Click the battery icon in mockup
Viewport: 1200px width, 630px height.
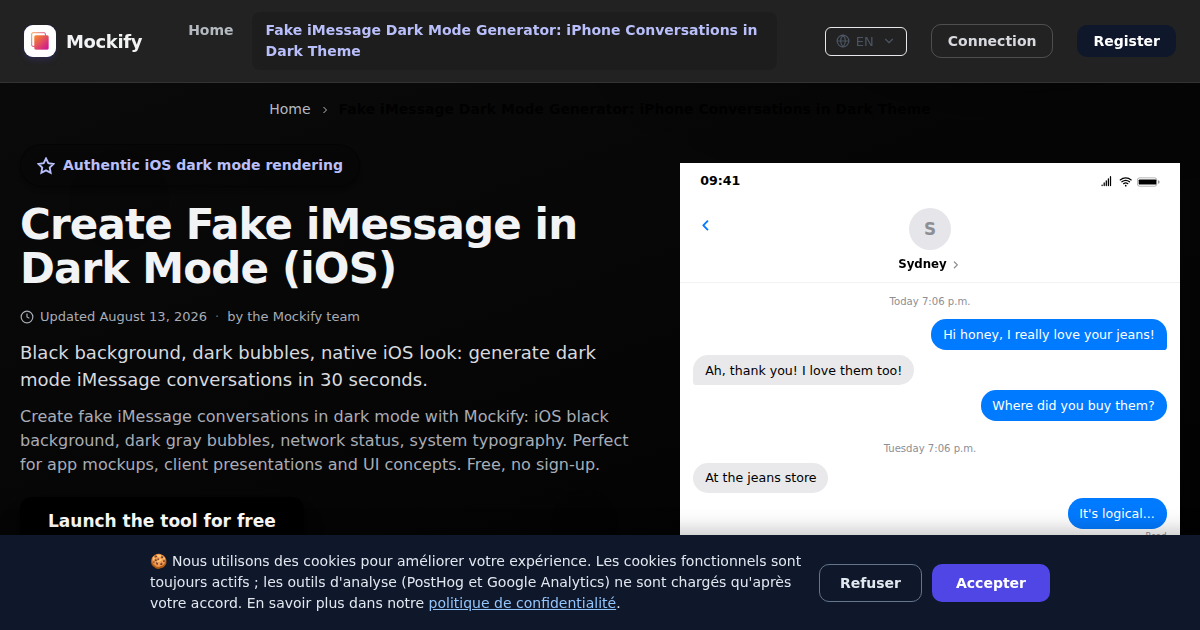coord(1148,182)
